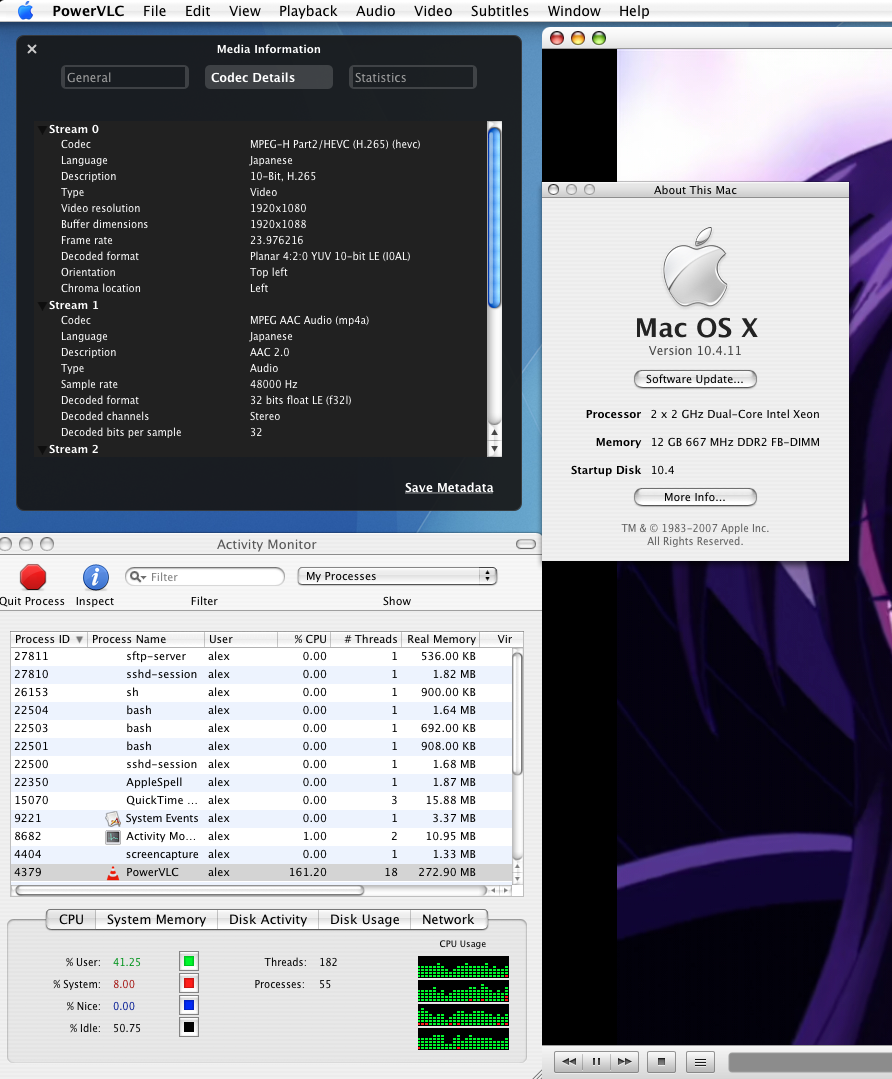Click the System Events process icon

112,818
